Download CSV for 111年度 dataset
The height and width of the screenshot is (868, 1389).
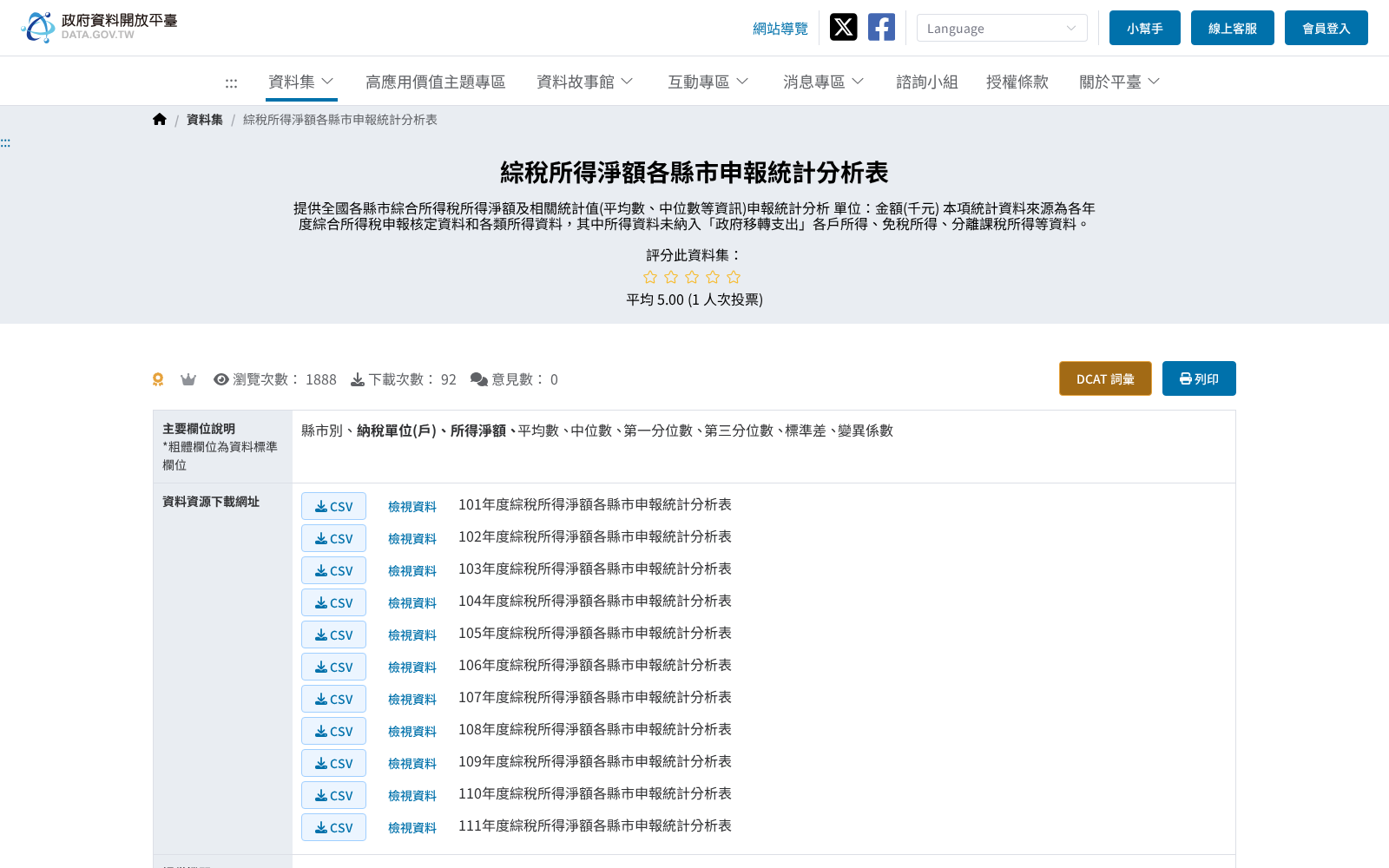333,827
